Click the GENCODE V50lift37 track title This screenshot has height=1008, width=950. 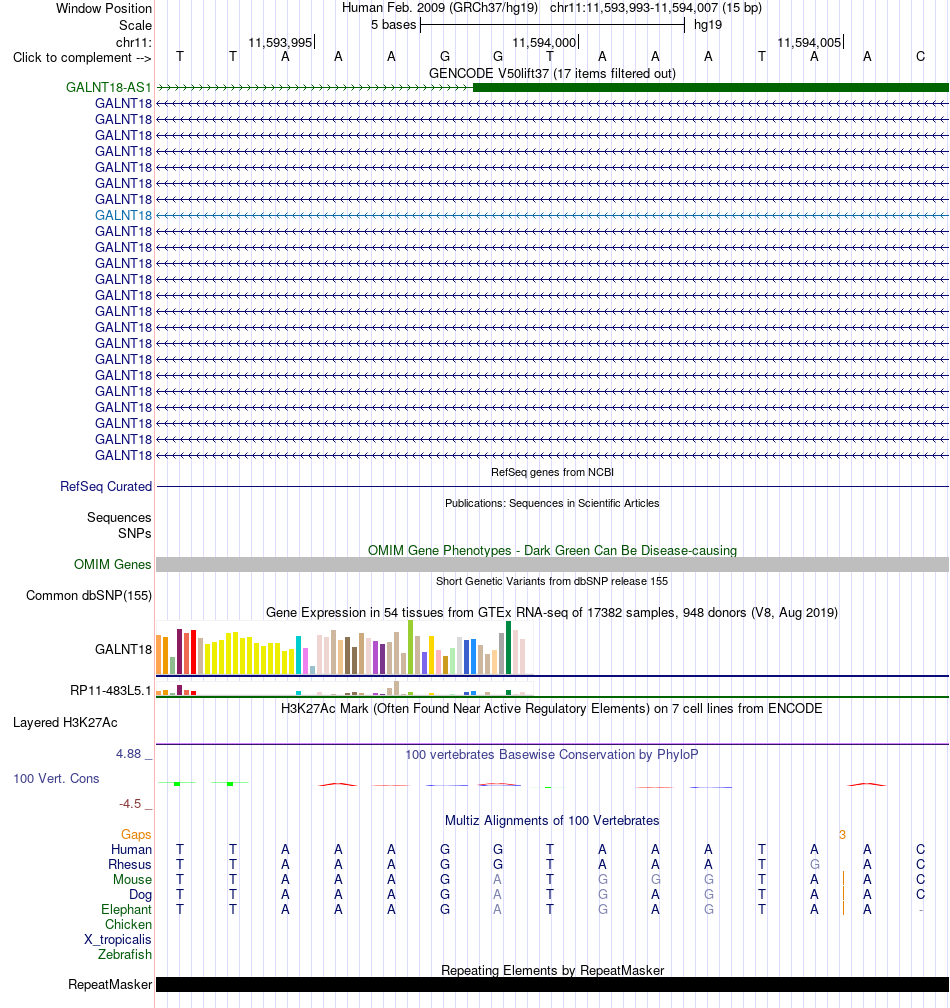coord(552,73)
